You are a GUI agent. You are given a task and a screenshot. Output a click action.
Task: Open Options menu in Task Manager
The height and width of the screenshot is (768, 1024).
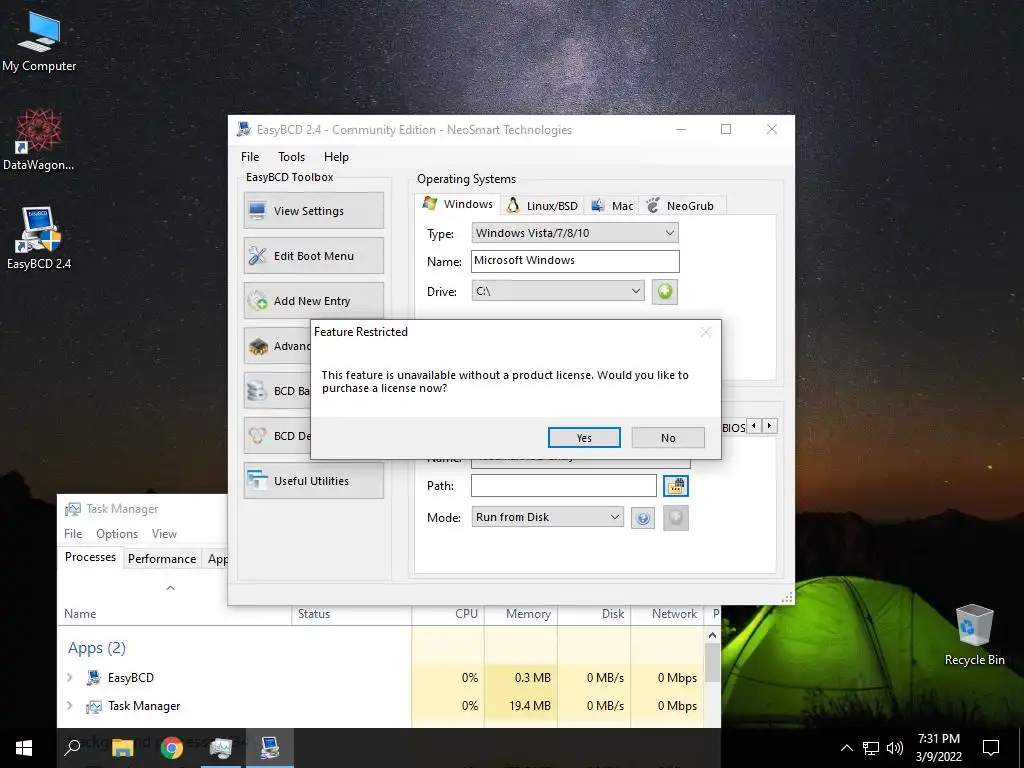click(117, 534)
